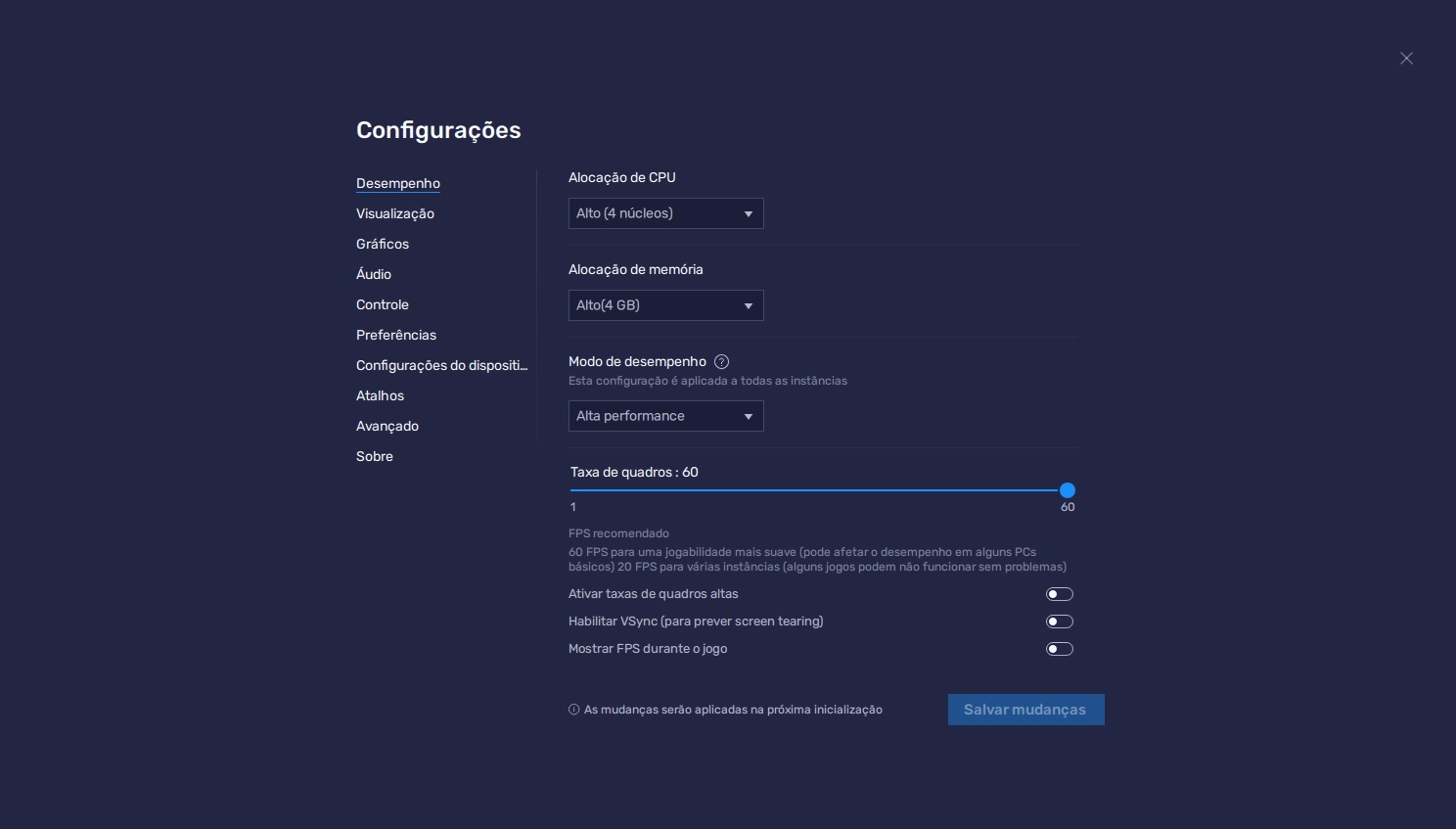Select the Controle section
The width and height of the screenshot is (1456, 829).
click(x=383, y=304)
